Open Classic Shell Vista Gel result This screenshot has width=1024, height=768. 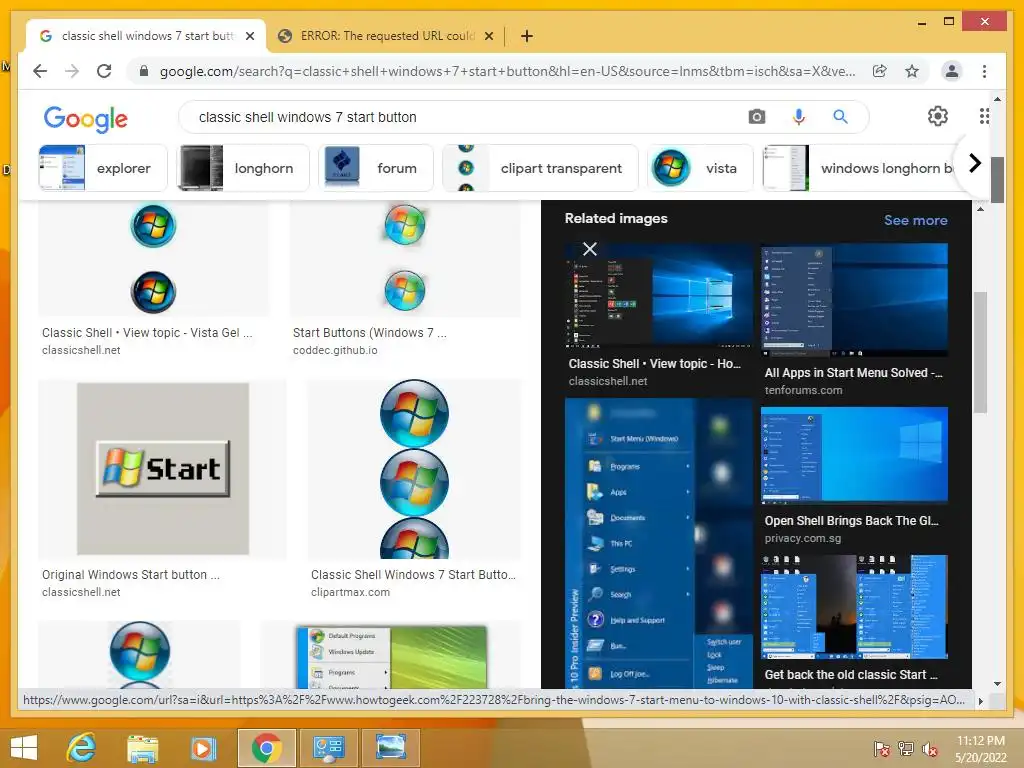153,259
